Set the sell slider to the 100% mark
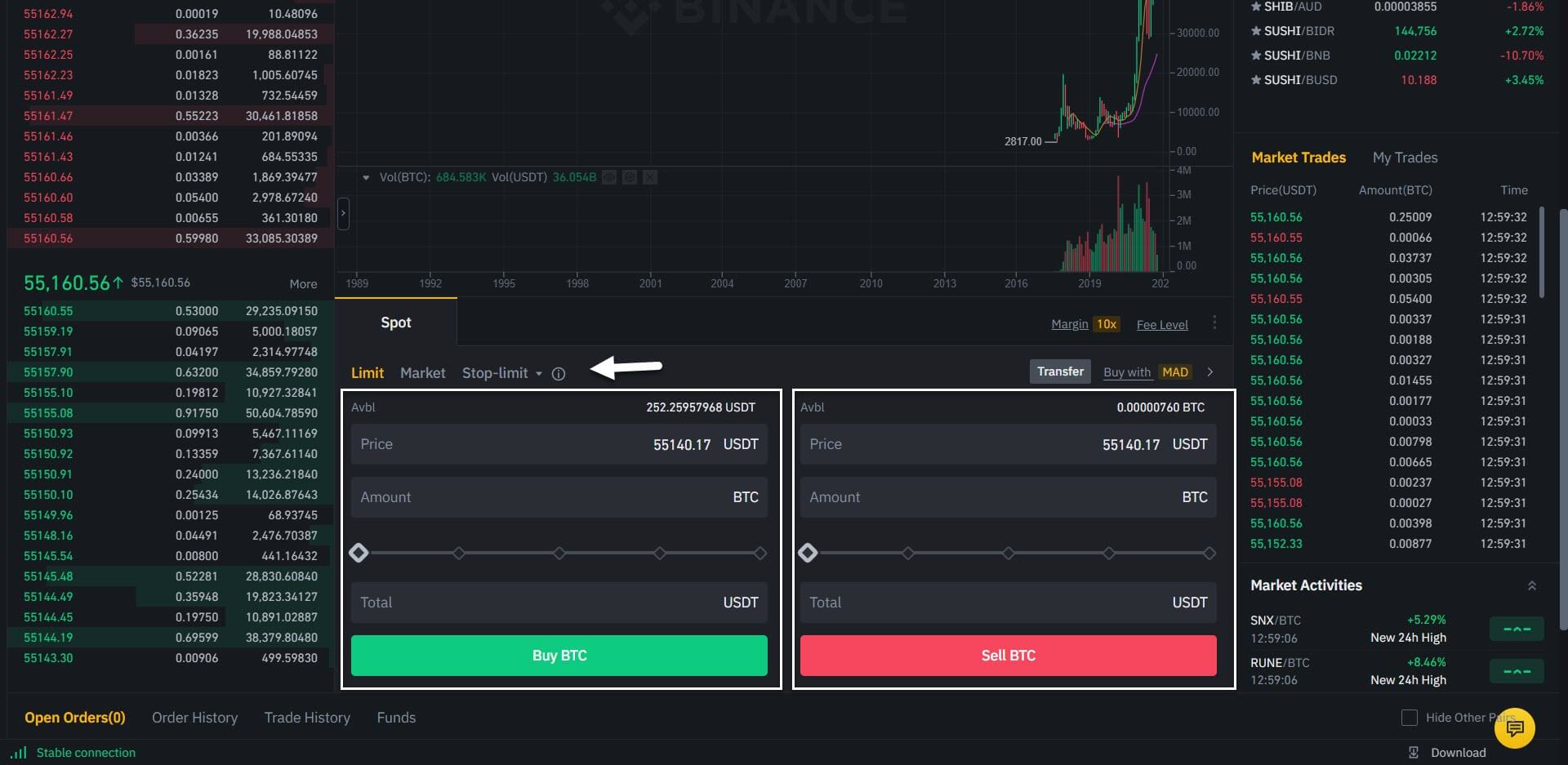 pos(1209,553)
